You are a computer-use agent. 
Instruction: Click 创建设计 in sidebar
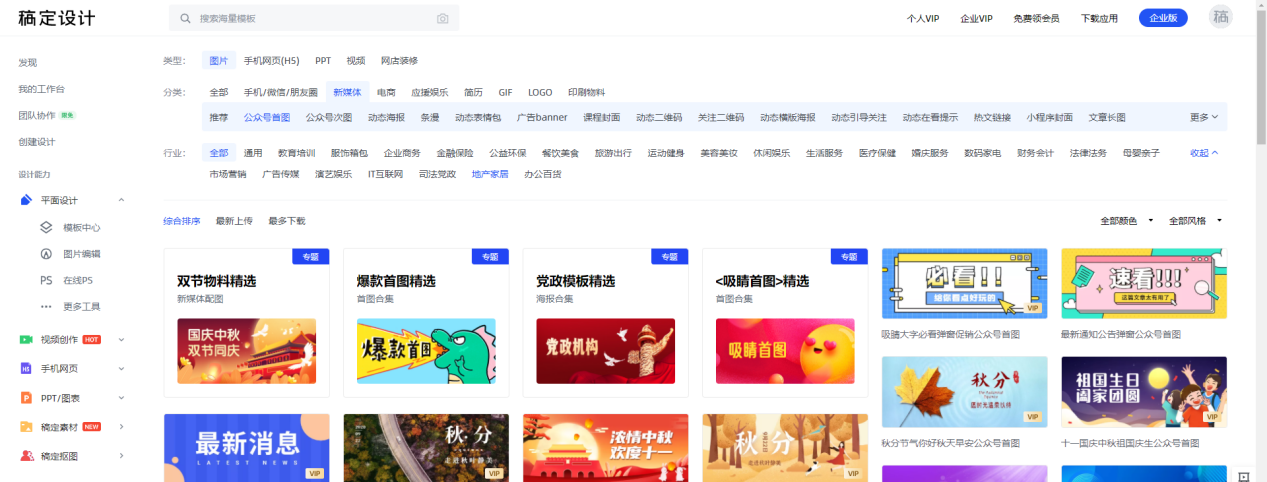pyautogui.click(x=37, y=141)
